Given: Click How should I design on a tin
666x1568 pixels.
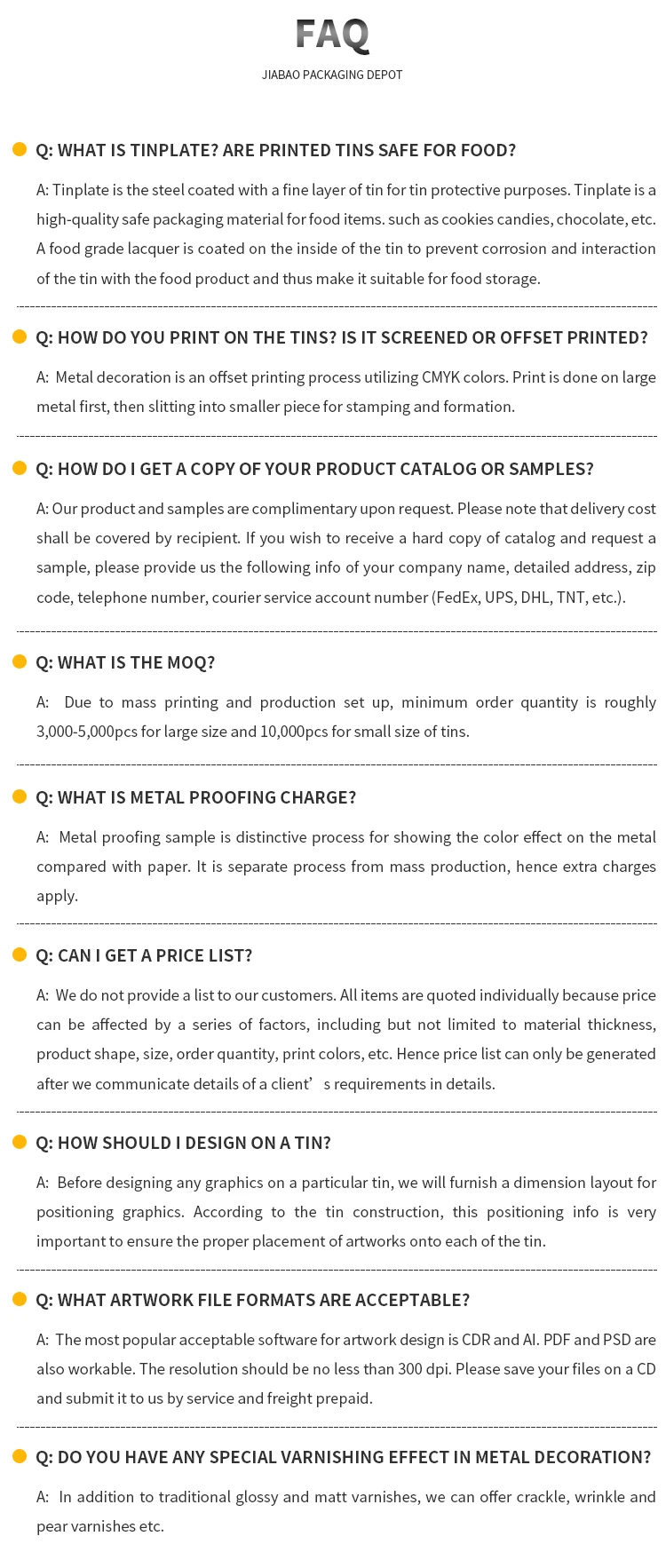Looking at the screenshot, I should click(183, 1143).
